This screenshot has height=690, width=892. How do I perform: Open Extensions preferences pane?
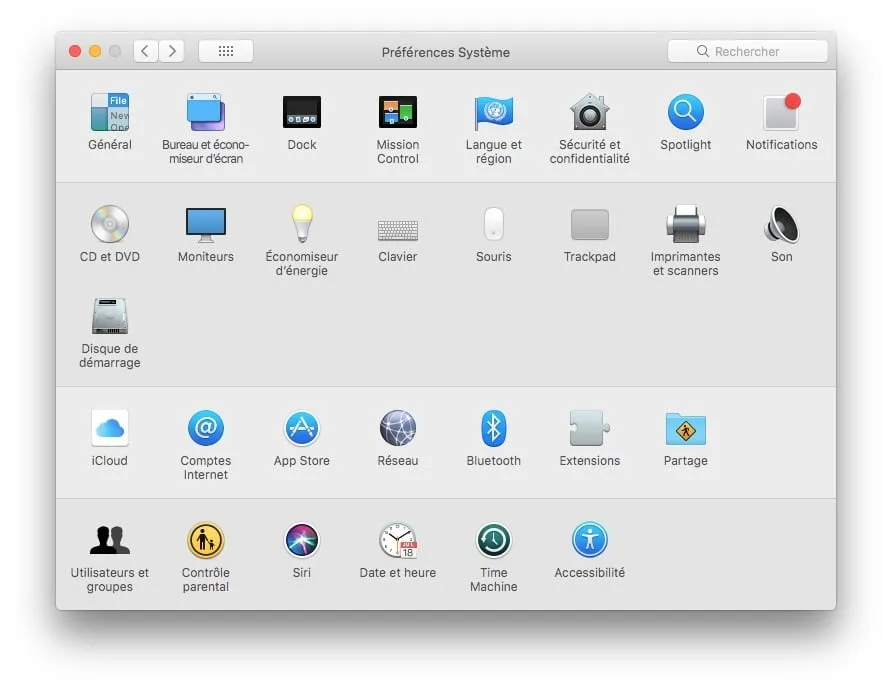point(589,428)
